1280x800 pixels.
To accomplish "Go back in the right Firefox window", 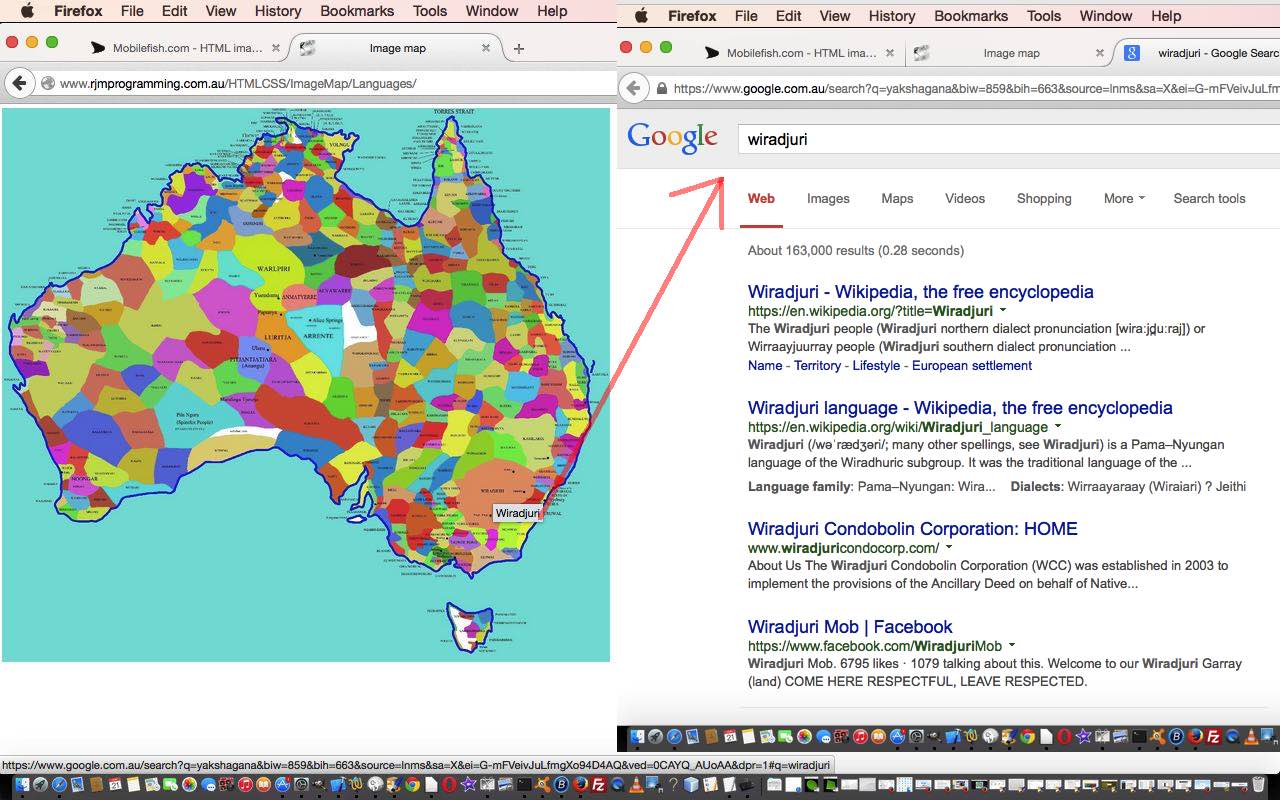I will click(633, 88).
